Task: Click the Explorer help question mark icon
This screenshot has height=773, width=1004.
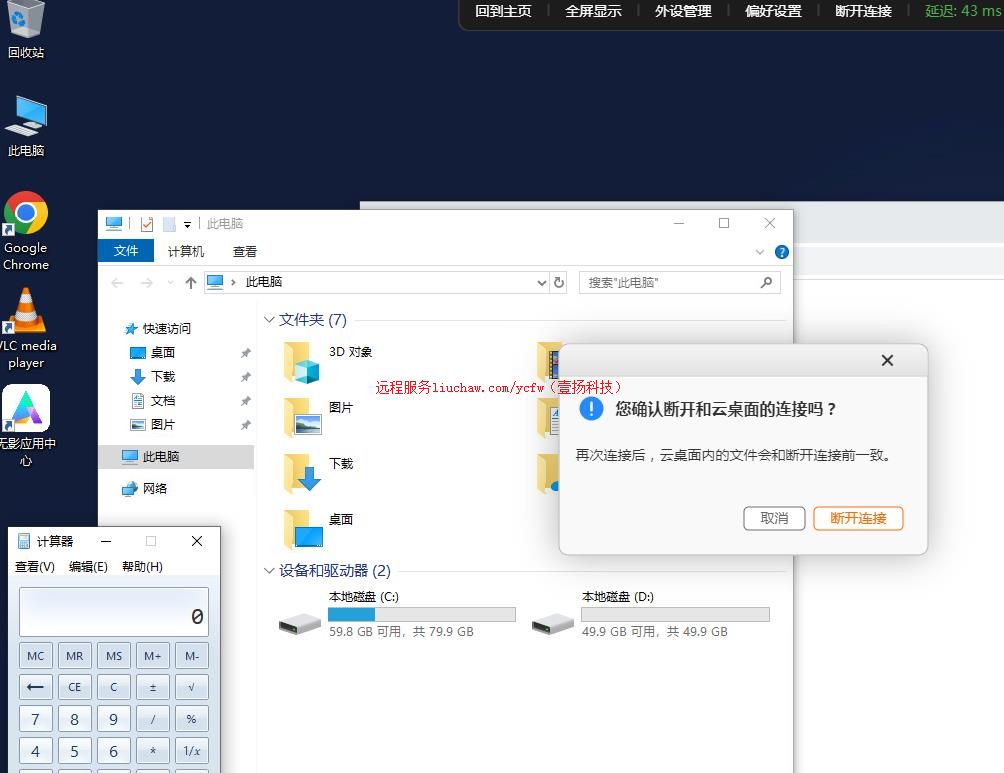Action: click(x=782, y=252)
